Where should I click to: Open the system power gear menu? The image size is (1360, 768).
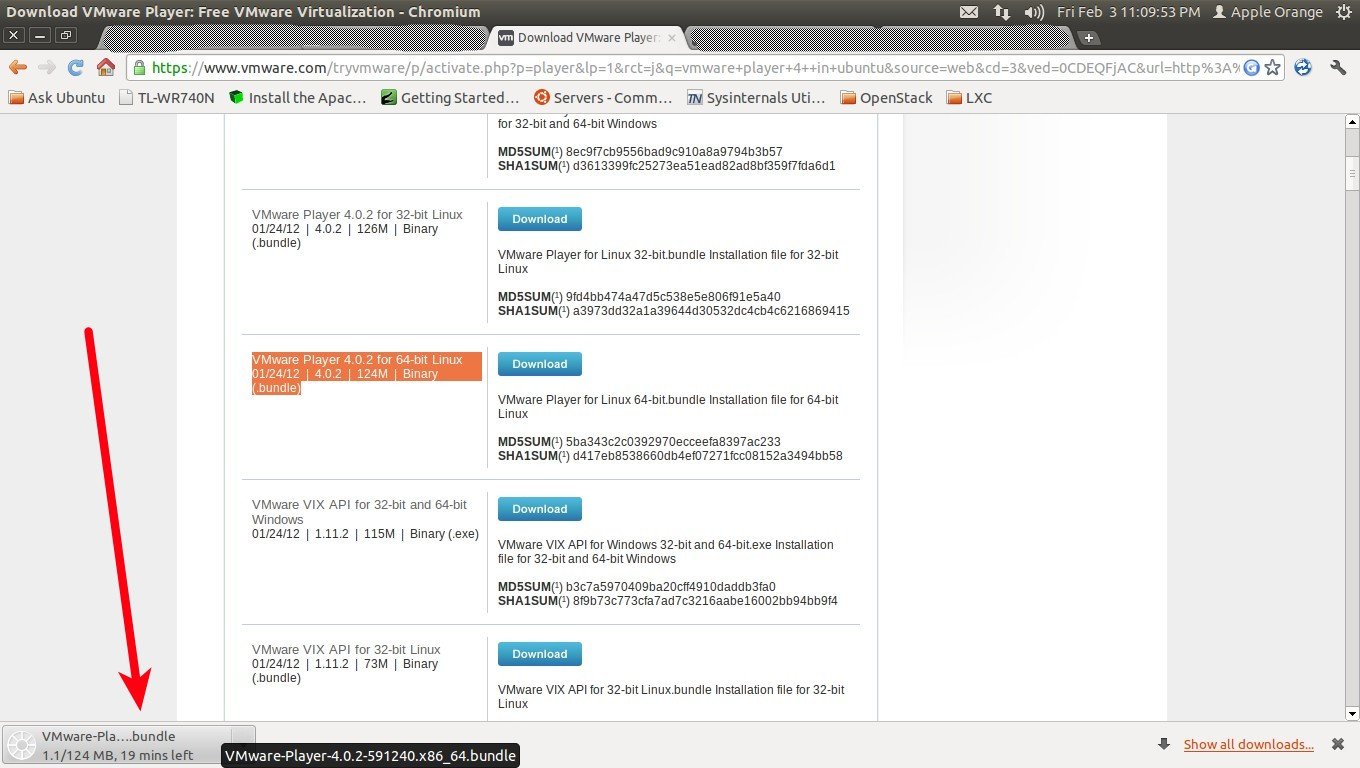point(1342,12)
